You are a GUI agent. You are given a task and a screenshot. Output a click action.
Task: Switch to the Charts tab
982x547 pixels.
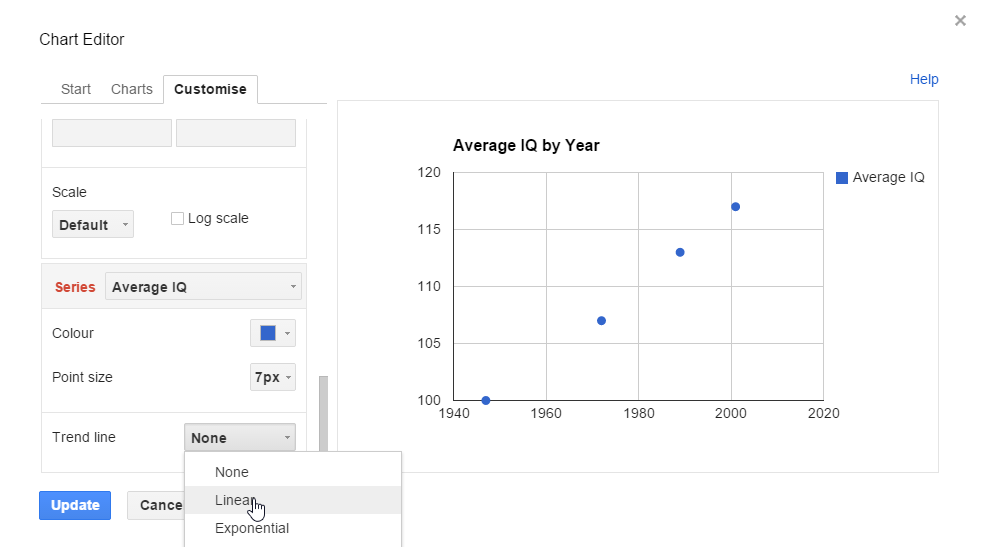(132, 89)
